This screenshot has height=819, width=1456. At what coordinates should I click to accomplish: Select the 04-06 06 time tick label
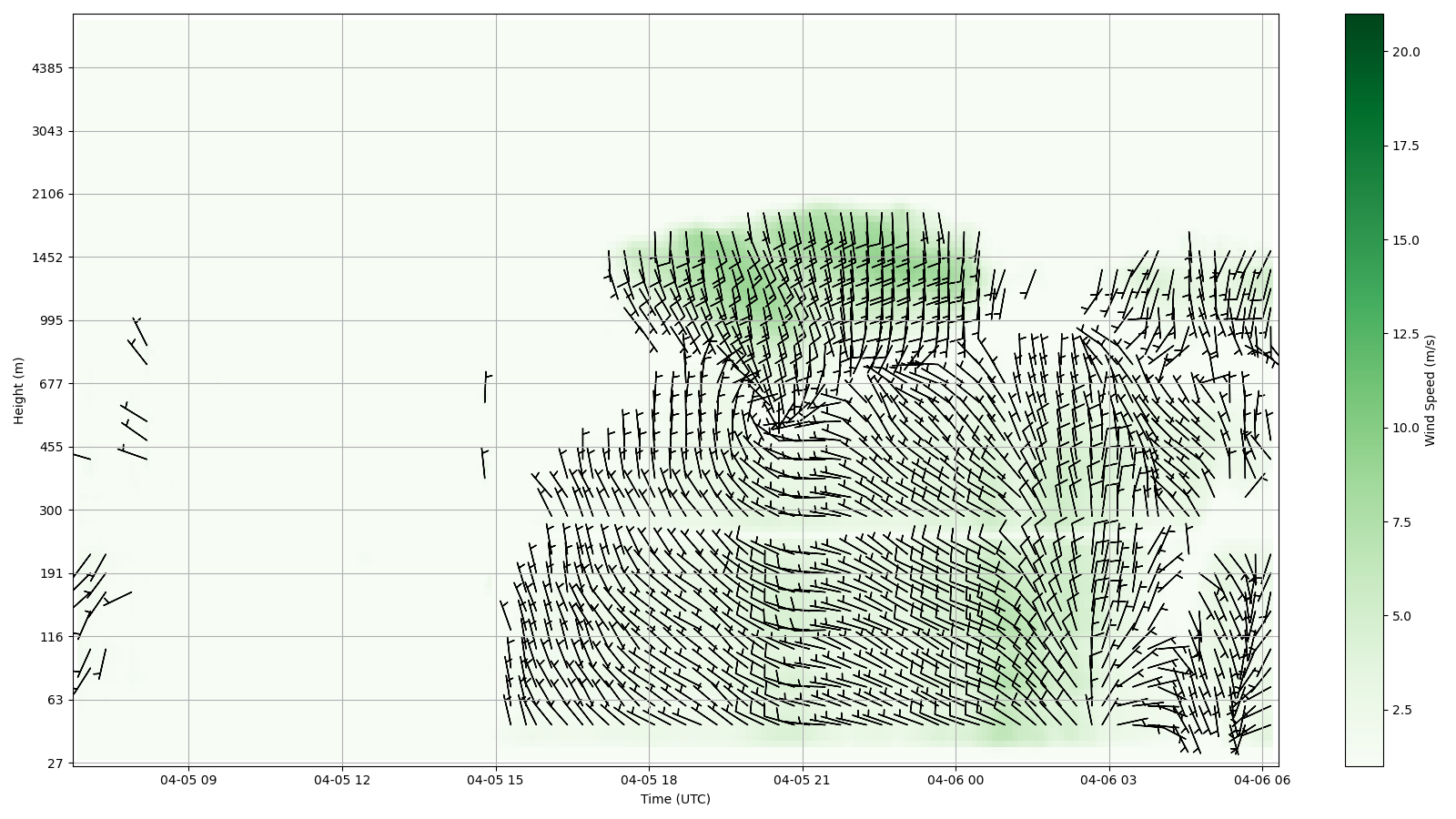(x=1261, y=780)
